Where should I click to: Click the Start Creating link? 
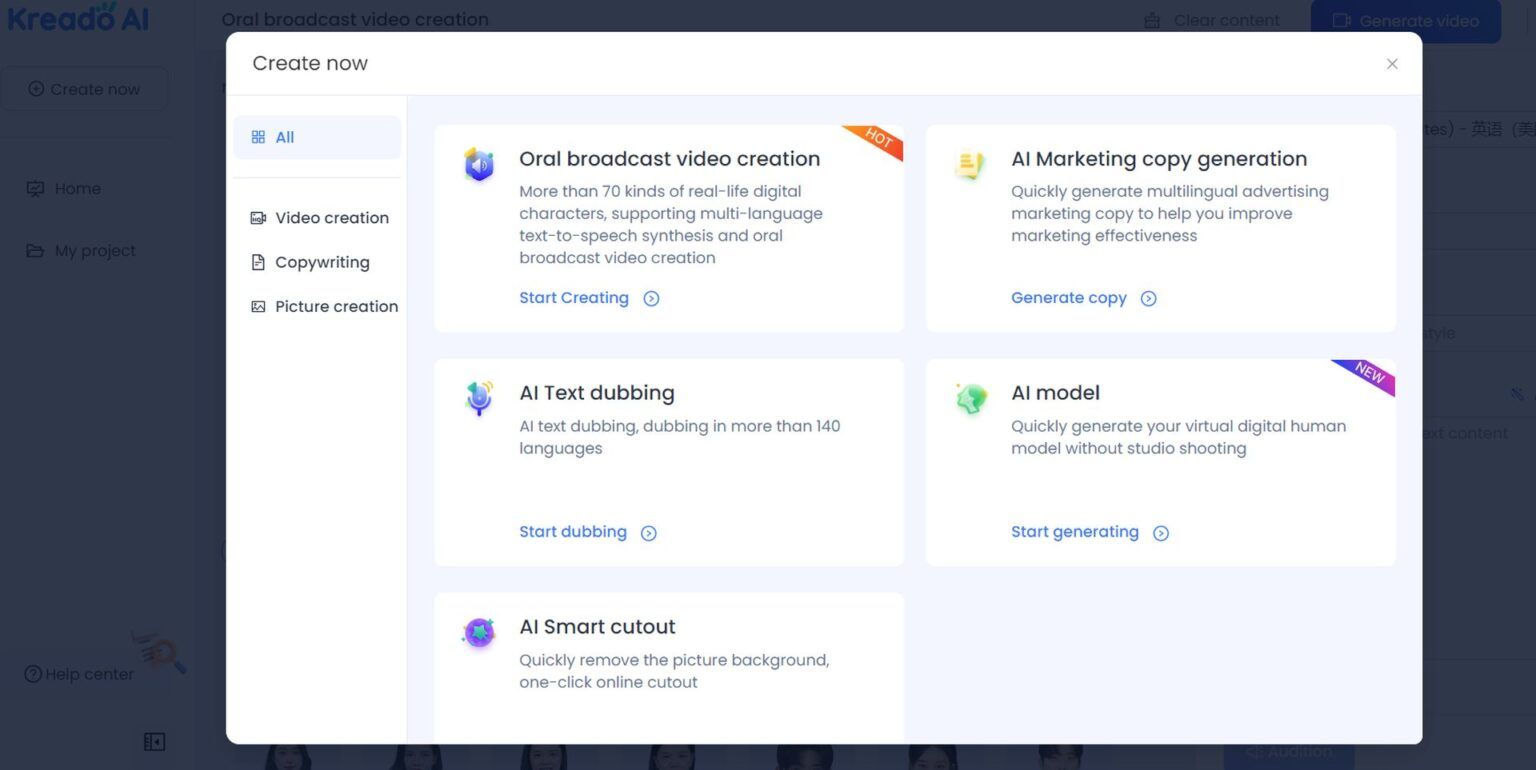574,297
